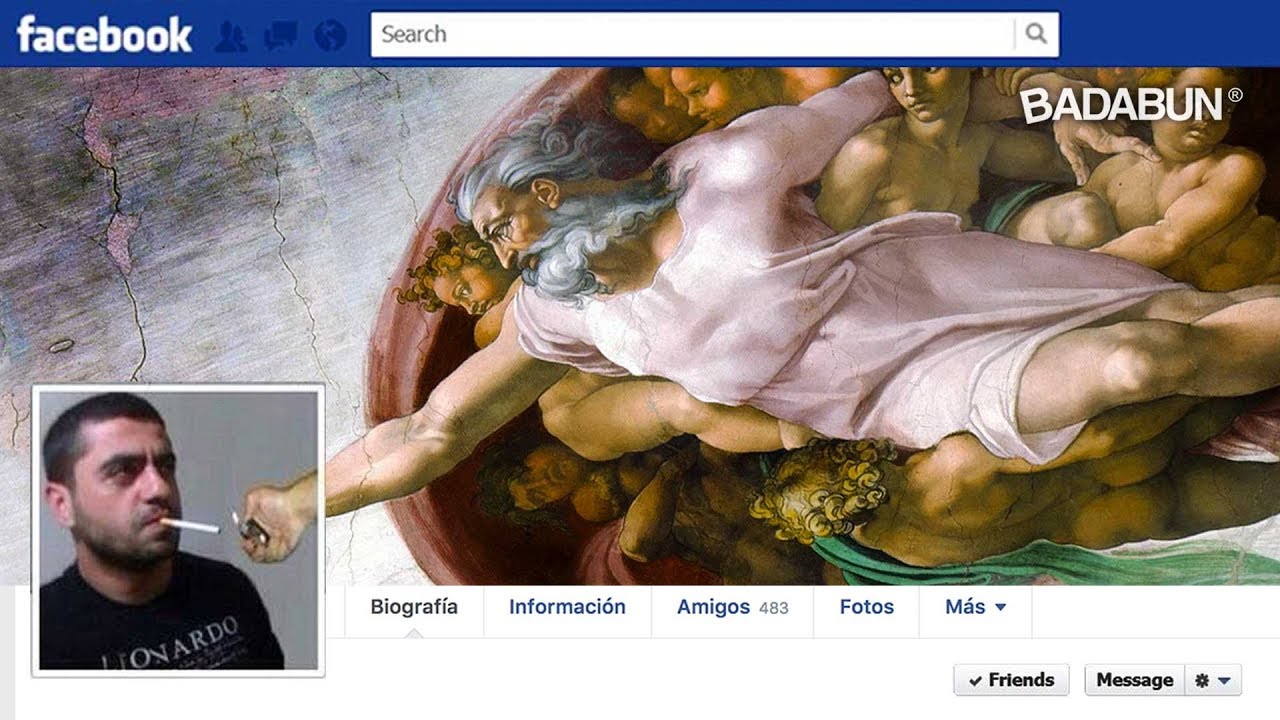Click the search magnifier button
The image size is (1280, 720).
1036,34
